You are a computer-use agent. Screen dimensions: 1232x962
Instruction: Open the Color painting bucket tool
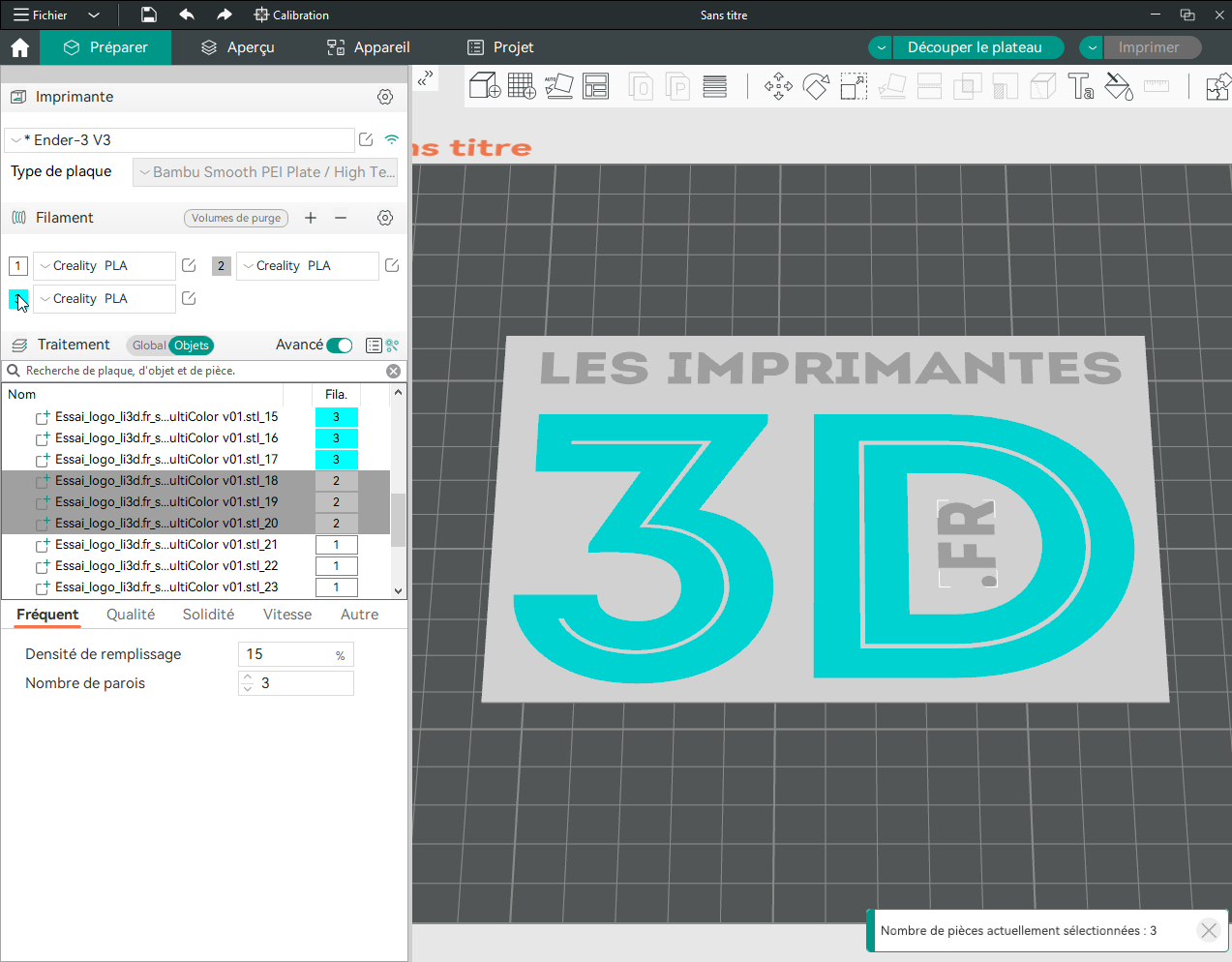pyautogui.click(x=1119, y=87)
